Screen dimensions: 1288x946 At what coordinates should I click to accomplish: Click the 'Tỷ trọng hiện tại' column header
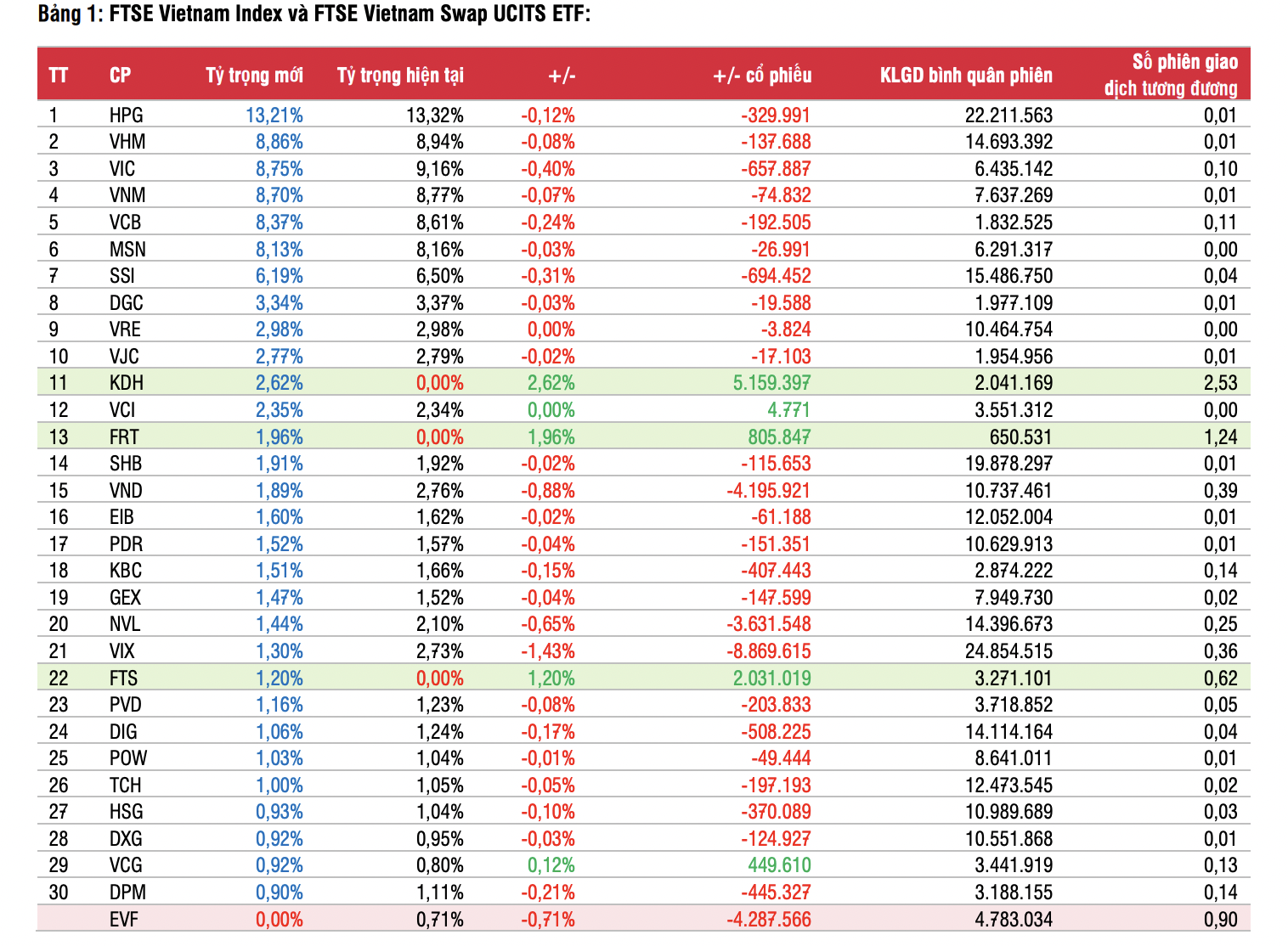coord(400,76)
